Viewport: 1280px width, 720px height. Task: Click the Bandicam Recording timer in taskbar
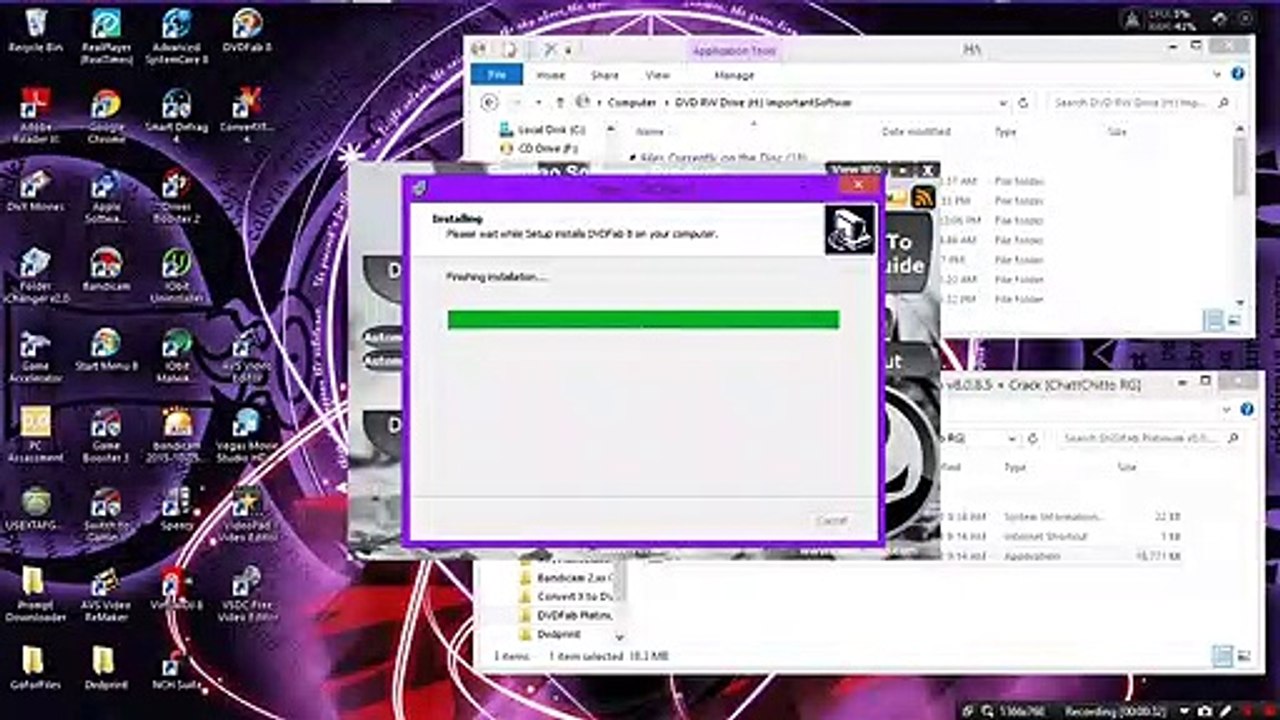pos(1116,710)
